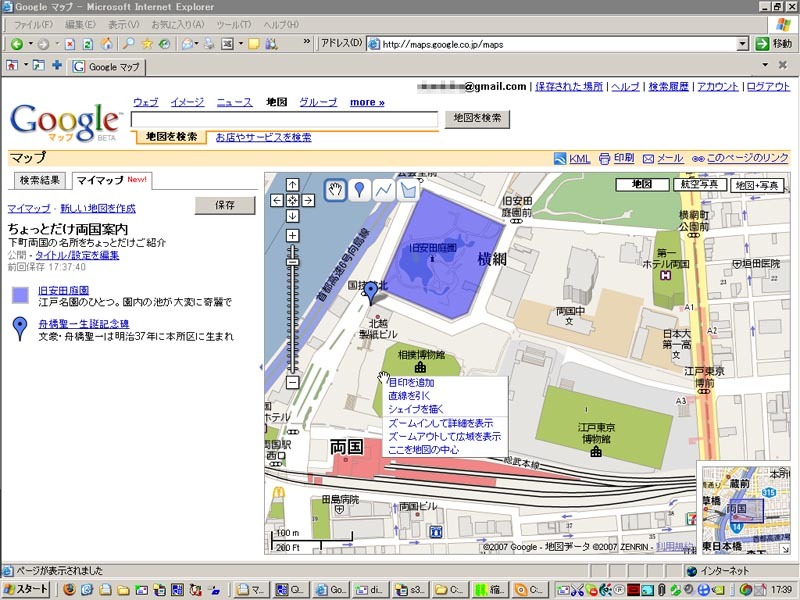Click the blue plus icon beside the tab
Viewport: 800px width, 600px height.
click(57, 65)
